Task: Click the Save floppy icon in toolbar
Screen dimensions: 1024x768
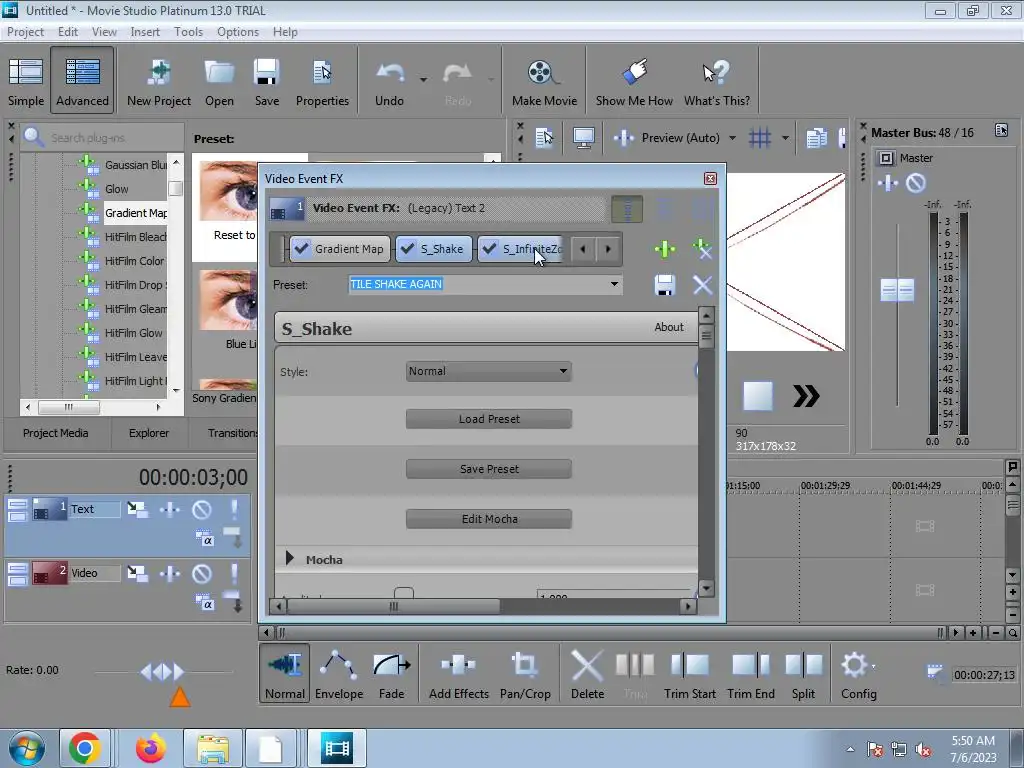Action: 266,72
